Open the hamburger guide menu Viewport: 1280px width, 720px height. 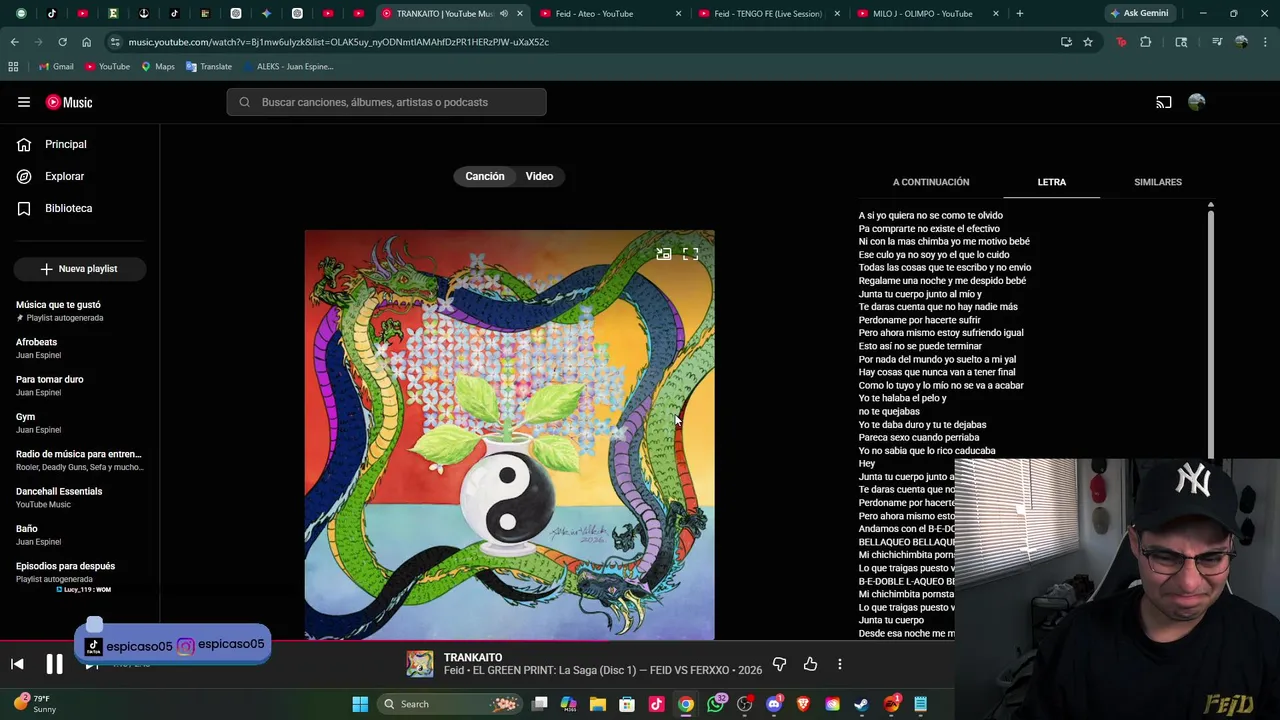tap(24, 102)
